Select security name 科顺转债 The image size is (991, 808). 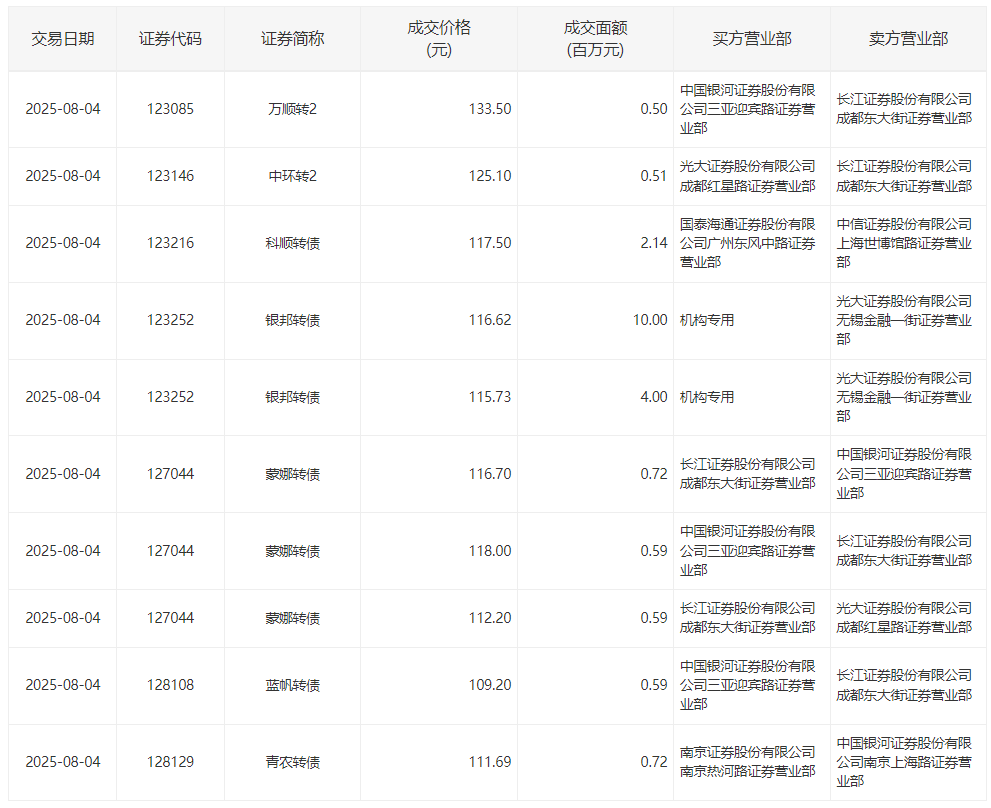point(292,243)
